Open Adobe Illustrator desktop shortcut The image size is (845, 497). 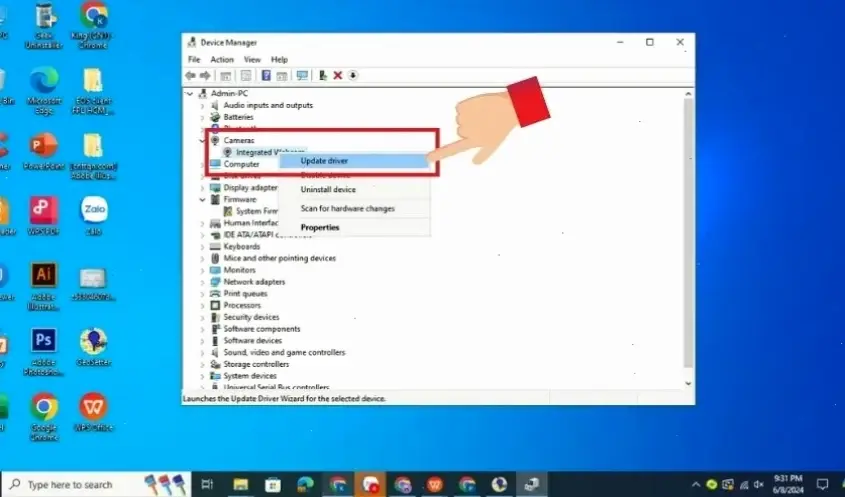44,286
